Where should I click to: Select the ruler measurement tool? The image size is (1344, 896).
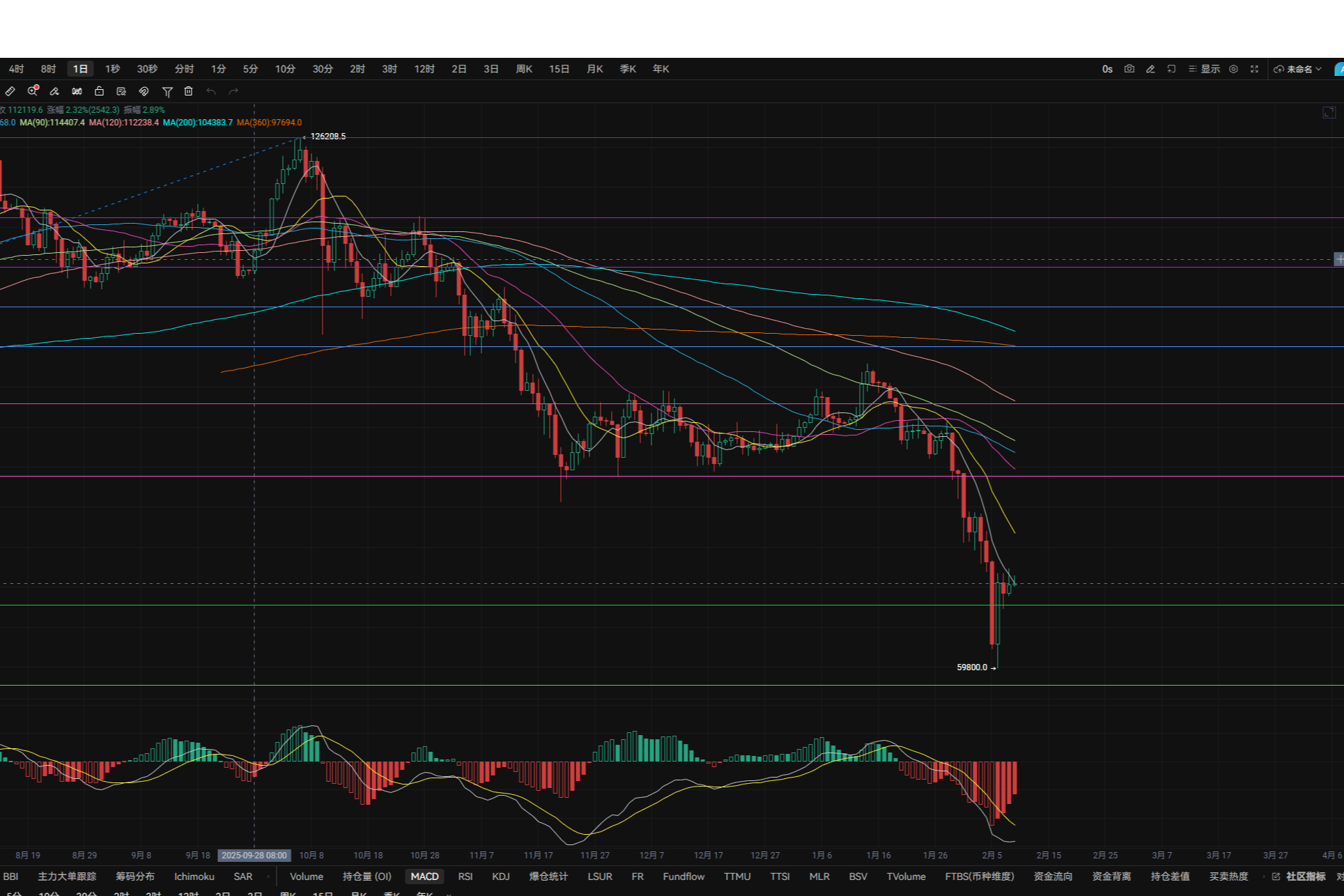tap(10, 91)
